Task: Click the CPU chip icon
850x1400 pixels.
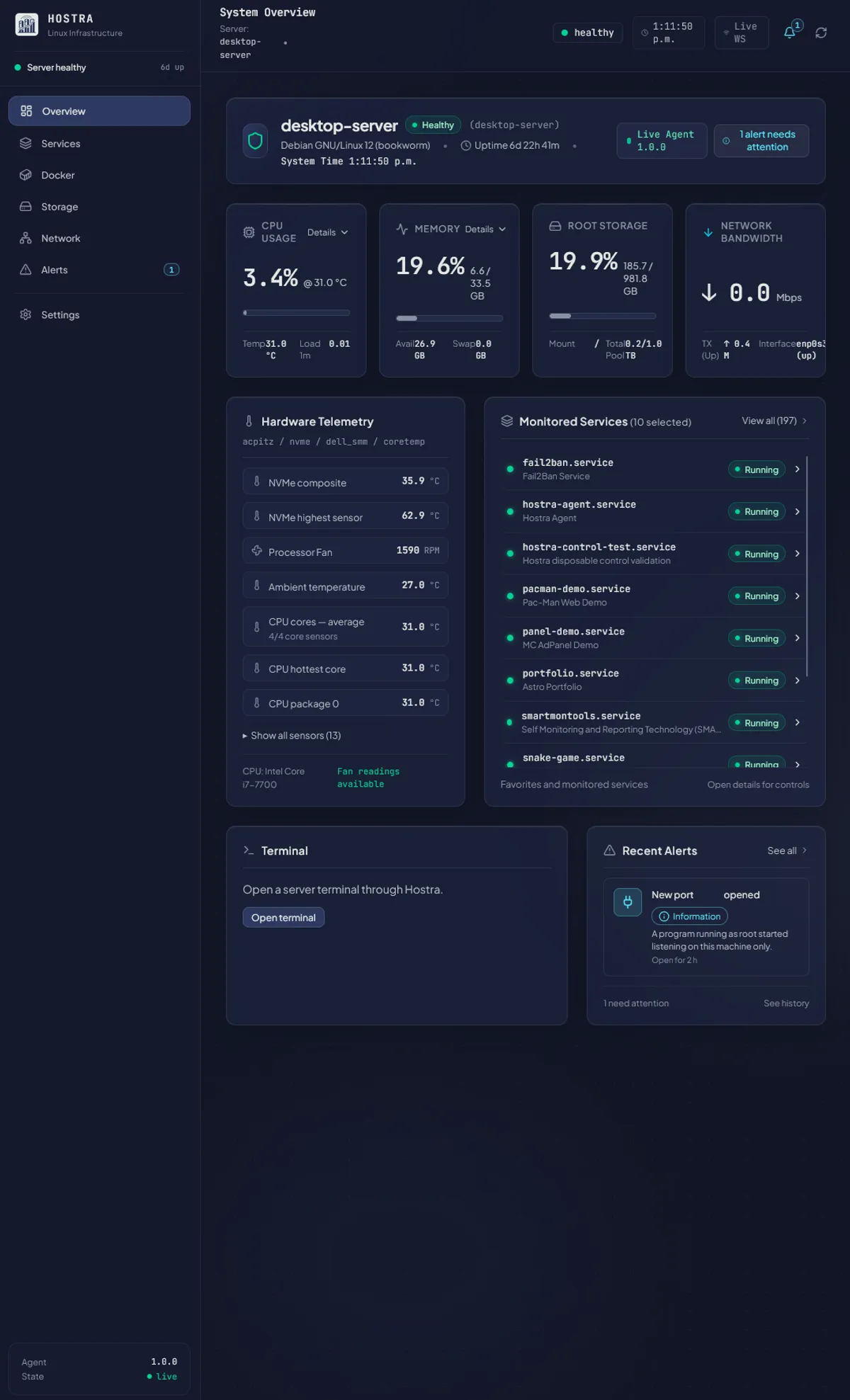Action: click(249, 232)
